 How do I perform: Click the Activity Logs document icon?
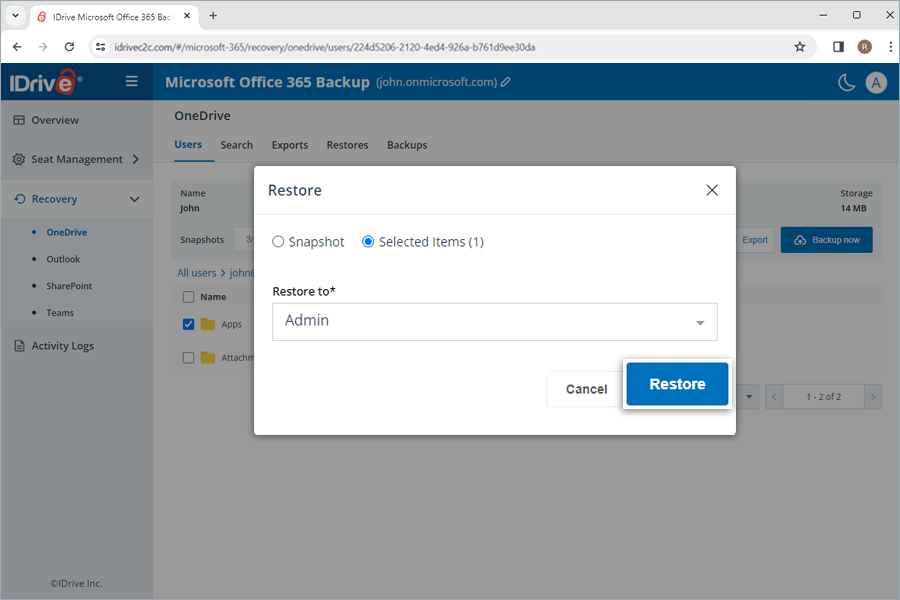20,346
